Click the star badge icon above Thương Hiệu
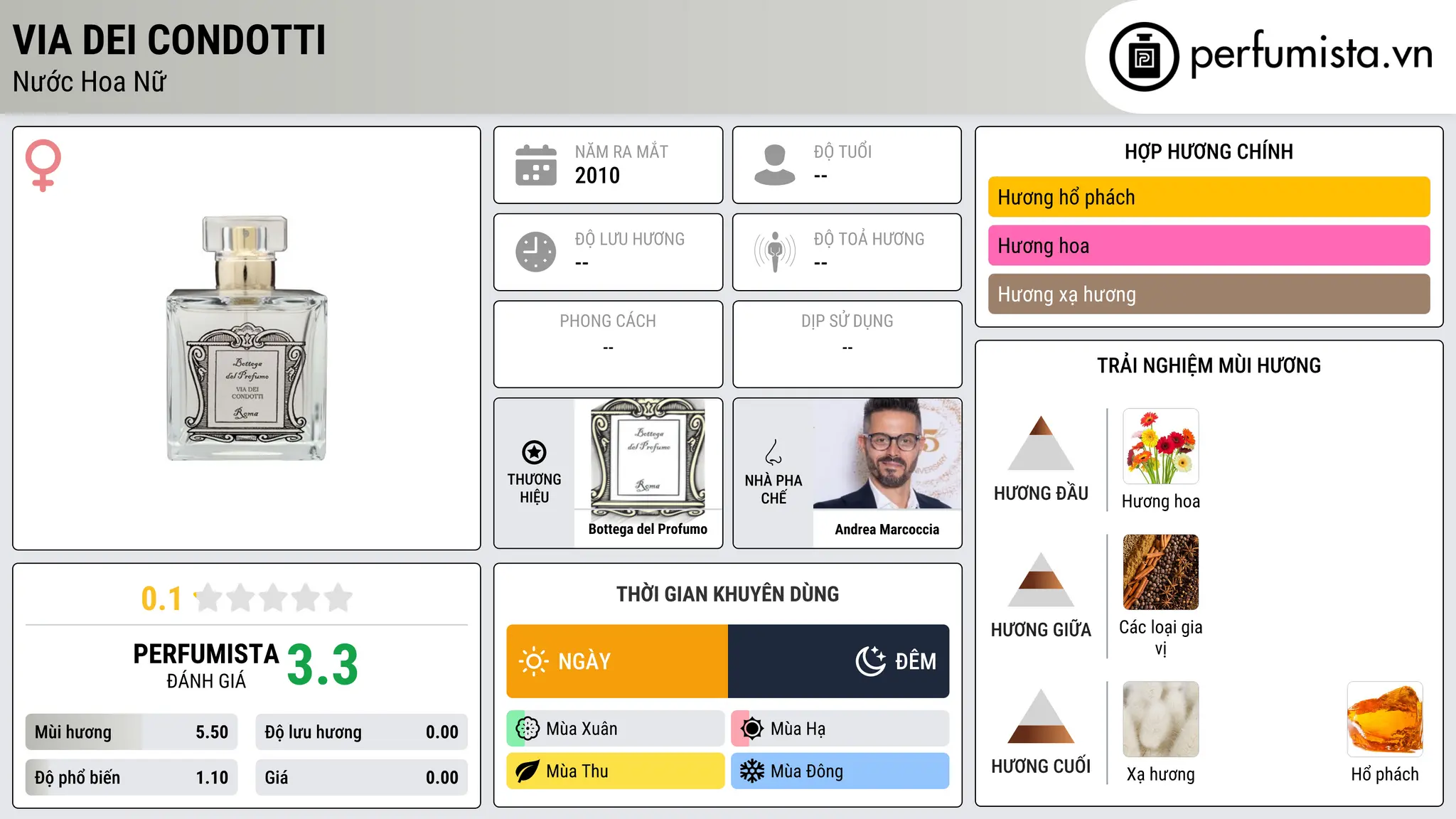Viewport: 1456px width, 819px height. 534,452
